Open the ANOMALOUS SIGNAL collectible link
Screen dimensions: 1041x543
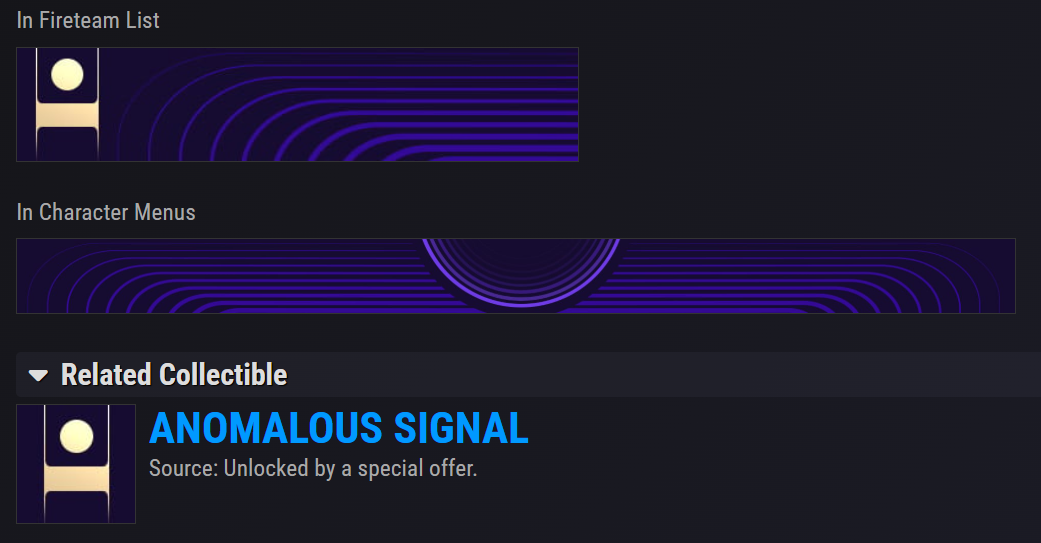tap(339, 428)
